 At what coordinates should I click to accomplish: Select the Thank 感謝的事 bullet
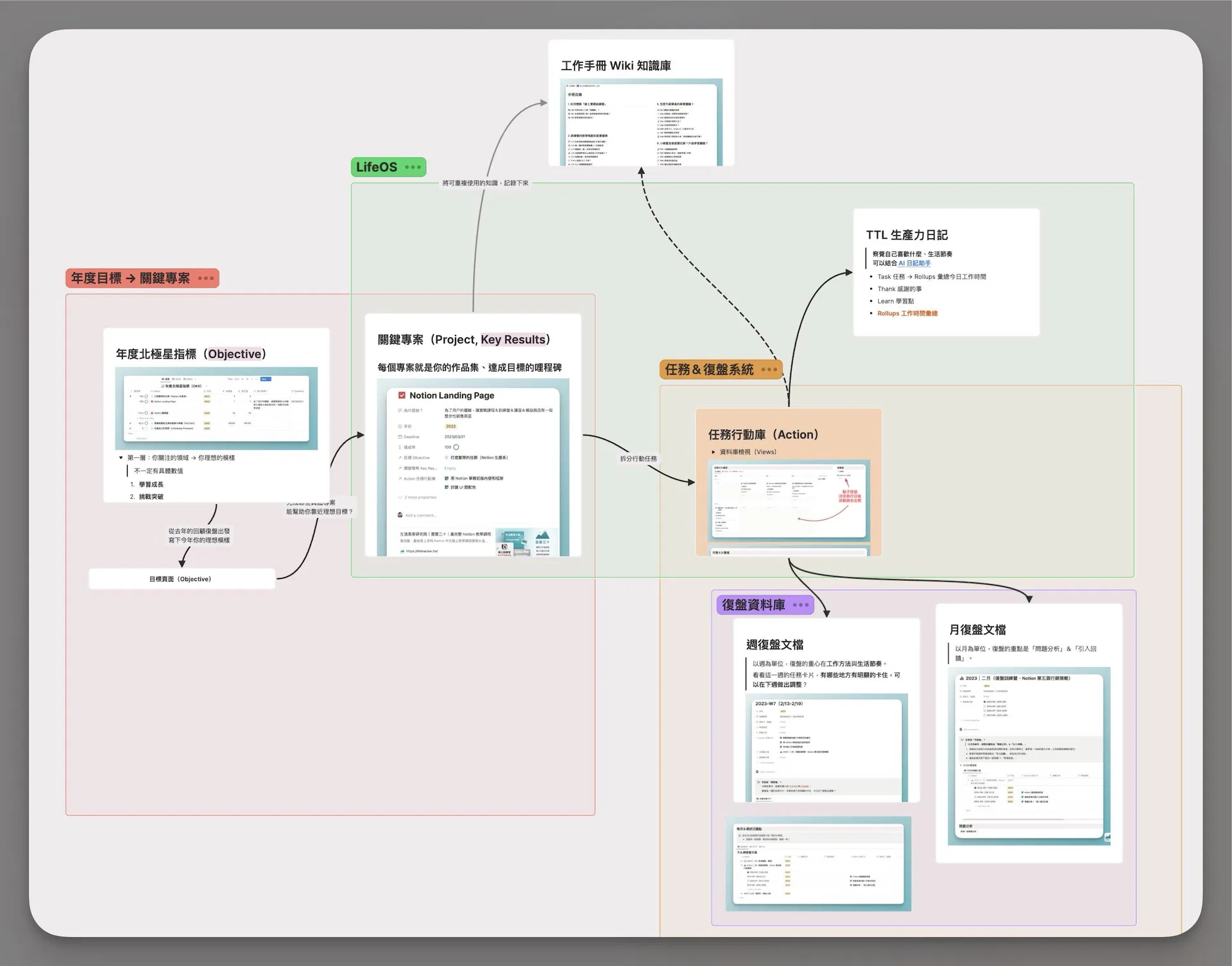coord(900,289)
